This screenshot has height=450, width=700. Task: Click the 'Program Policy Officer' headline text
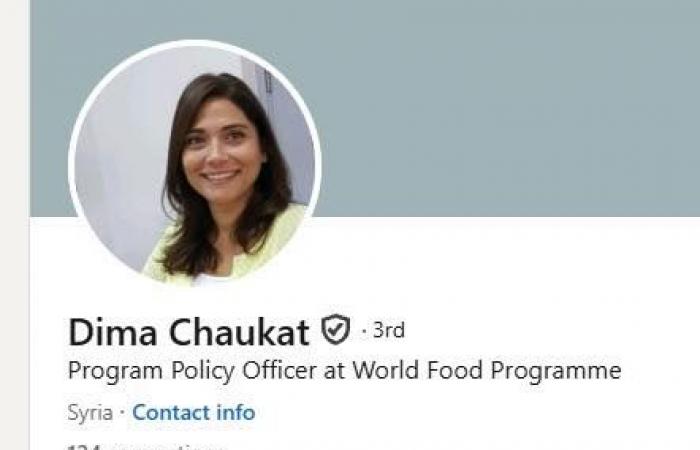pyautogui.click(x=192, y=371)
